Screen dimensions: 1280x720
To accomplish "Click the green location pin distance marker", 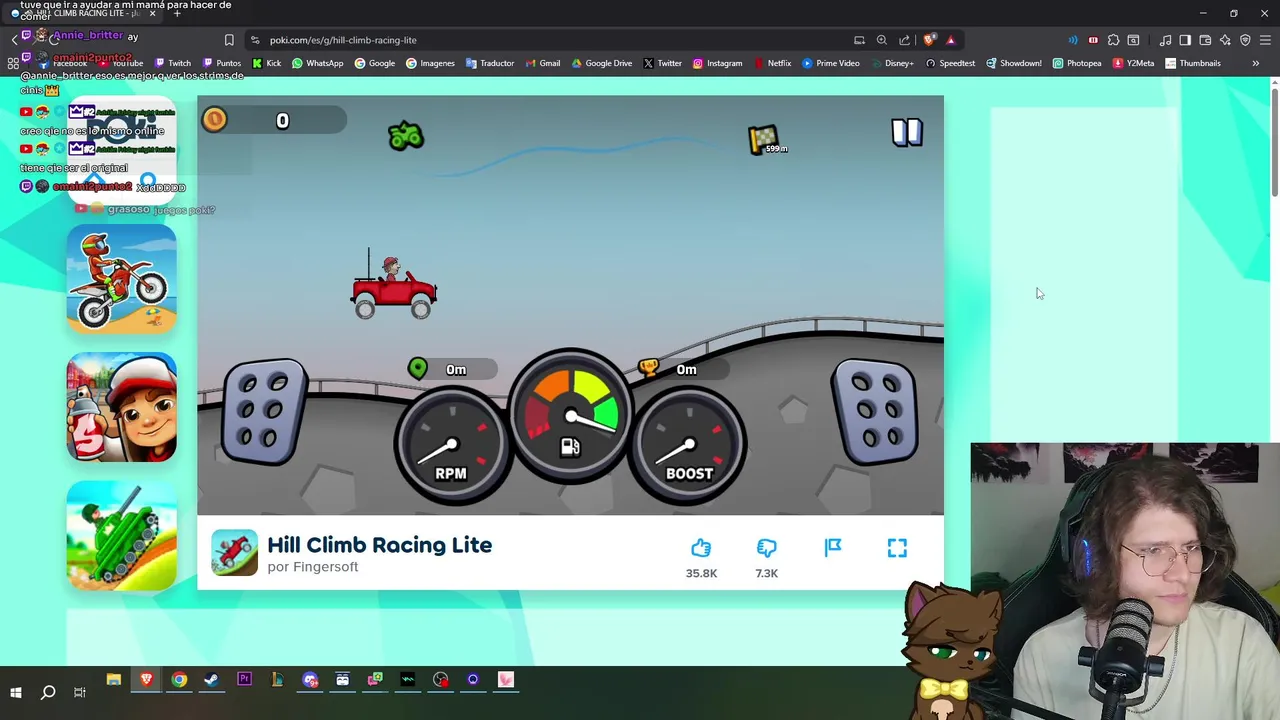I will click(x=418, y=369).
